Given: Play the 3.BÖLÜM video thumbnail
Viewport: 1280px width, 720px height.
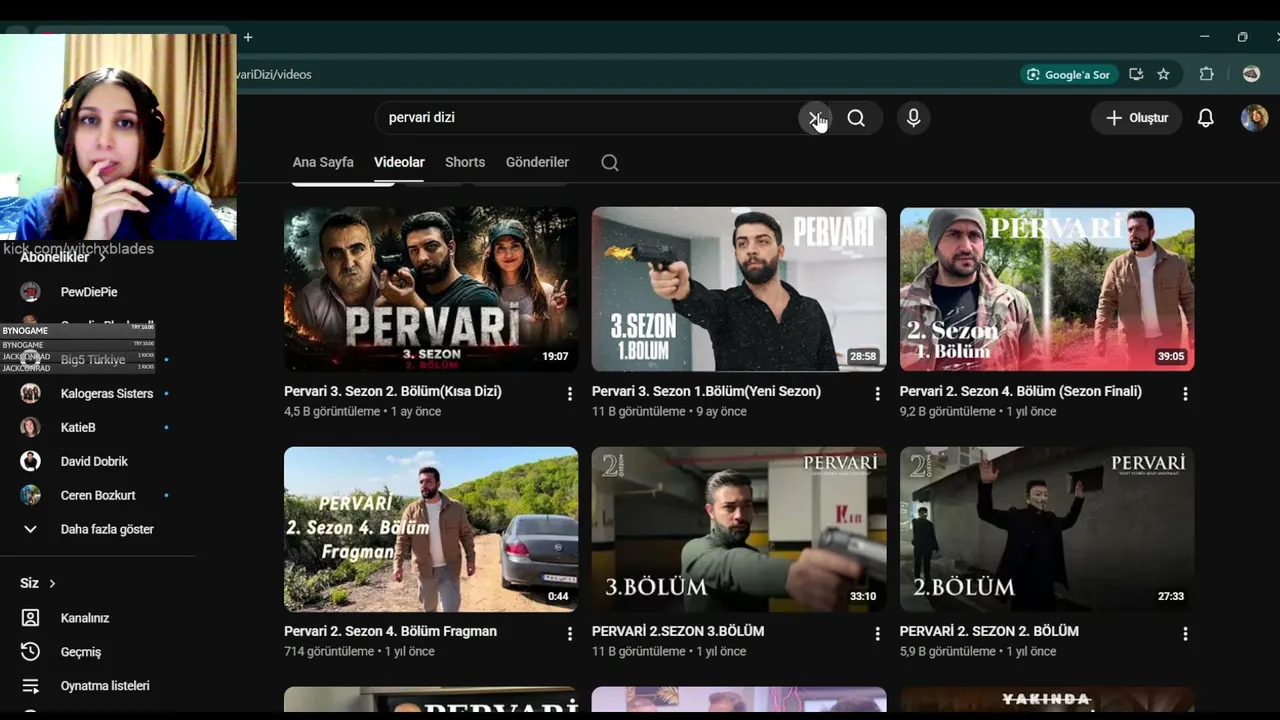Looking at the screenshot, I should pos(739,529).
